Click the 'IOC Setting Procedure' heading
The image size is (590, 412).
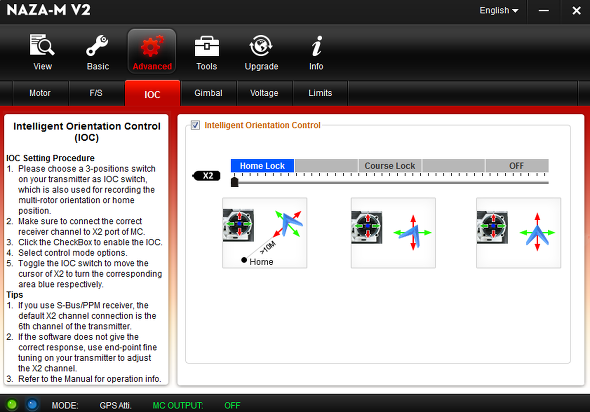(50, 158)
